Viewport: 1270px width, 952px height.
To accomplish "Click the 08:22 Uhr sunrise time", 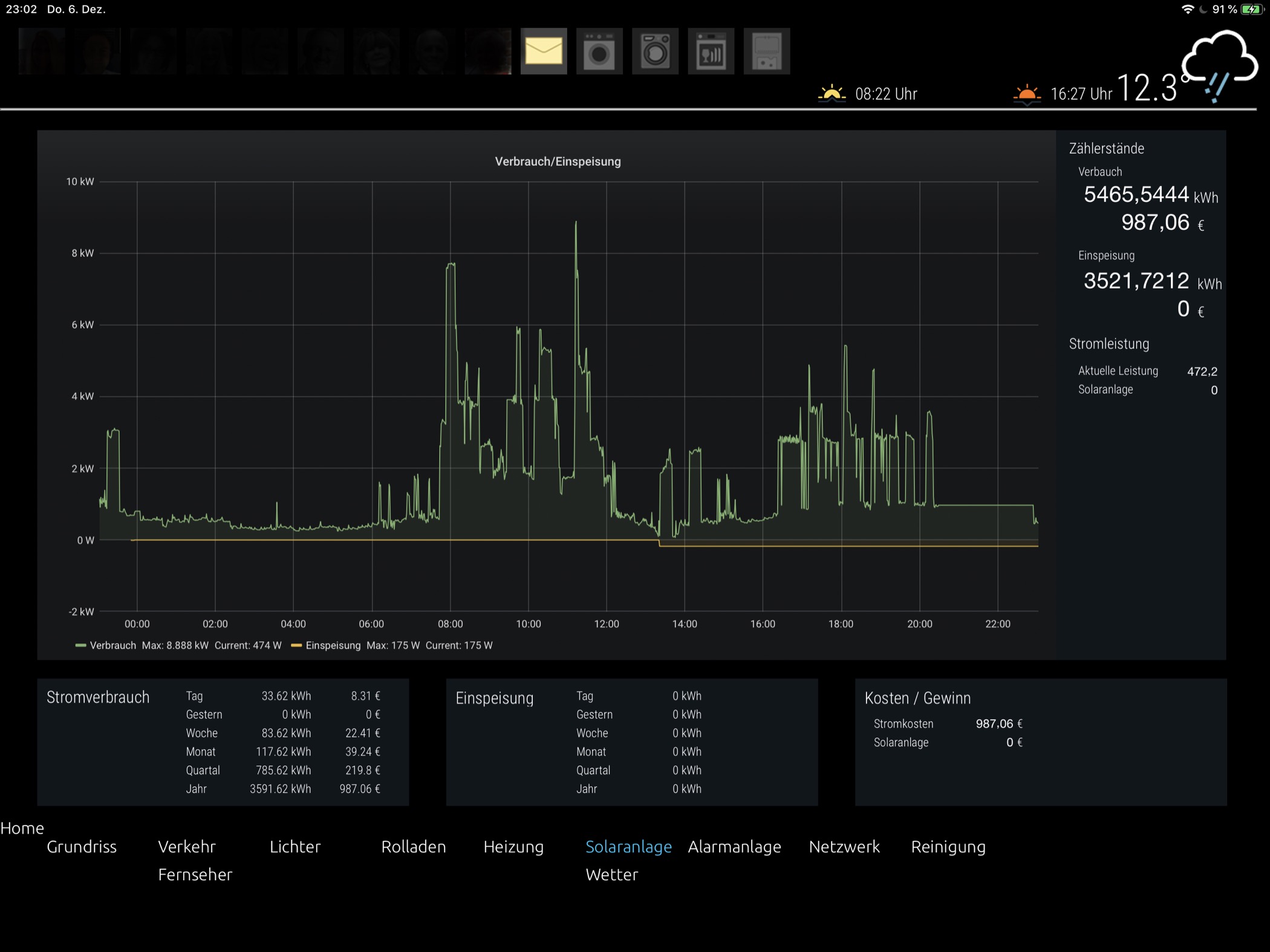I will tap(886, 94).
